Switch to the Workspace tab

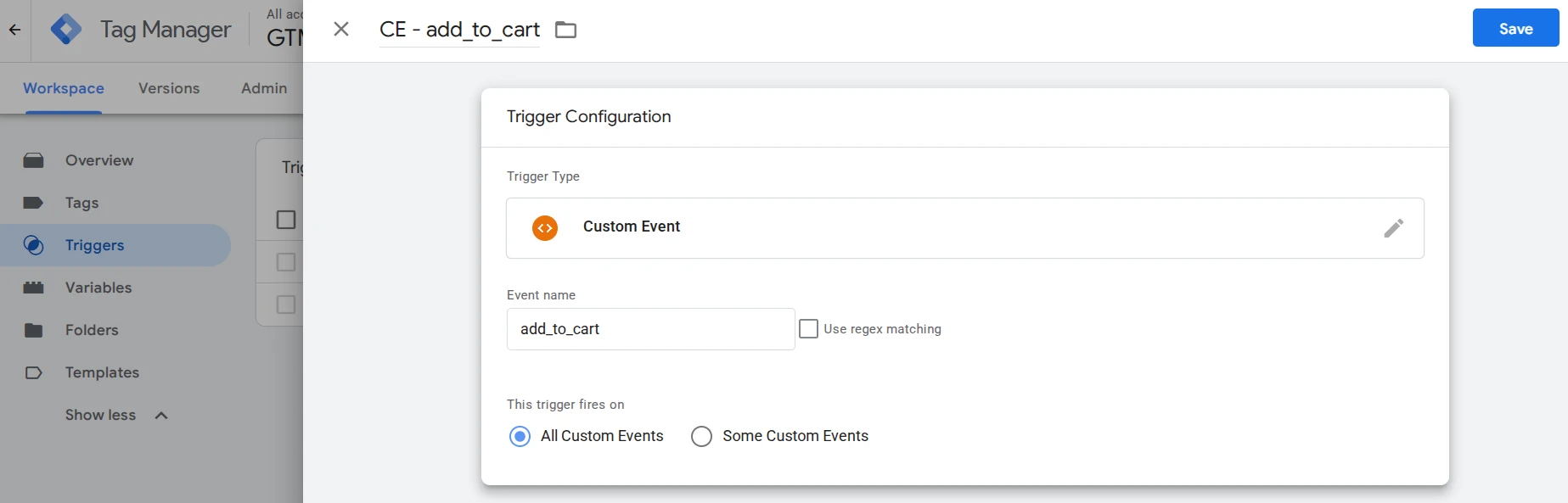tap(64, 88)
